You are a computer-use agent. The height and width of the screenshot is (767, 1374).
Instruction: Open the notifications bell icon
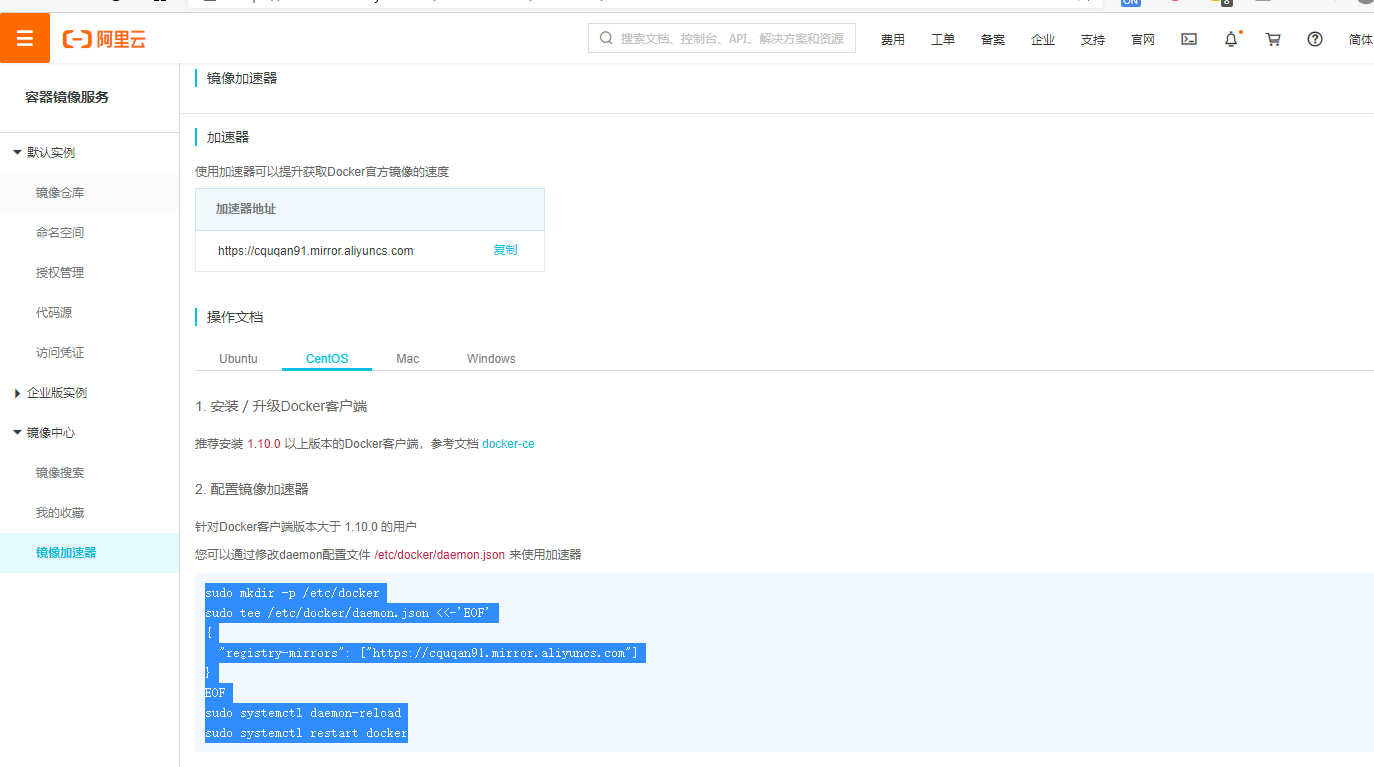pos(1231,39)
